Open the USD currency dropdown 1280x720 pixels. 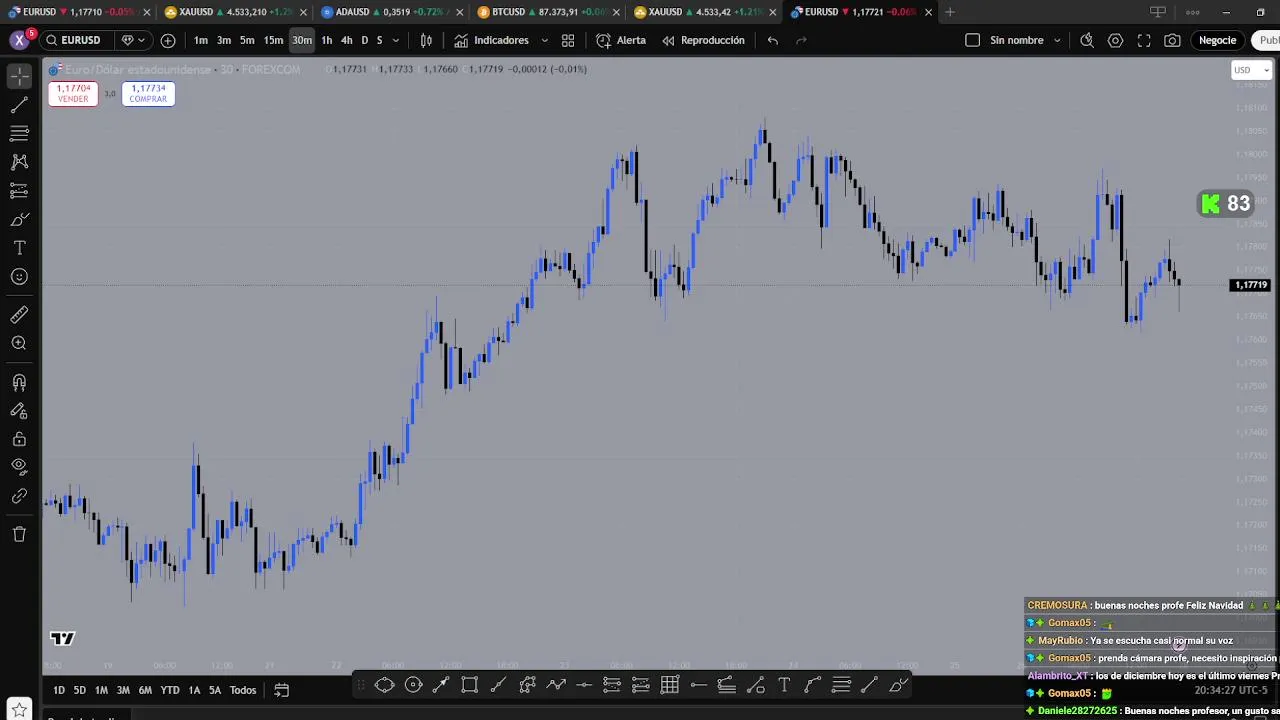[1251, 70]
